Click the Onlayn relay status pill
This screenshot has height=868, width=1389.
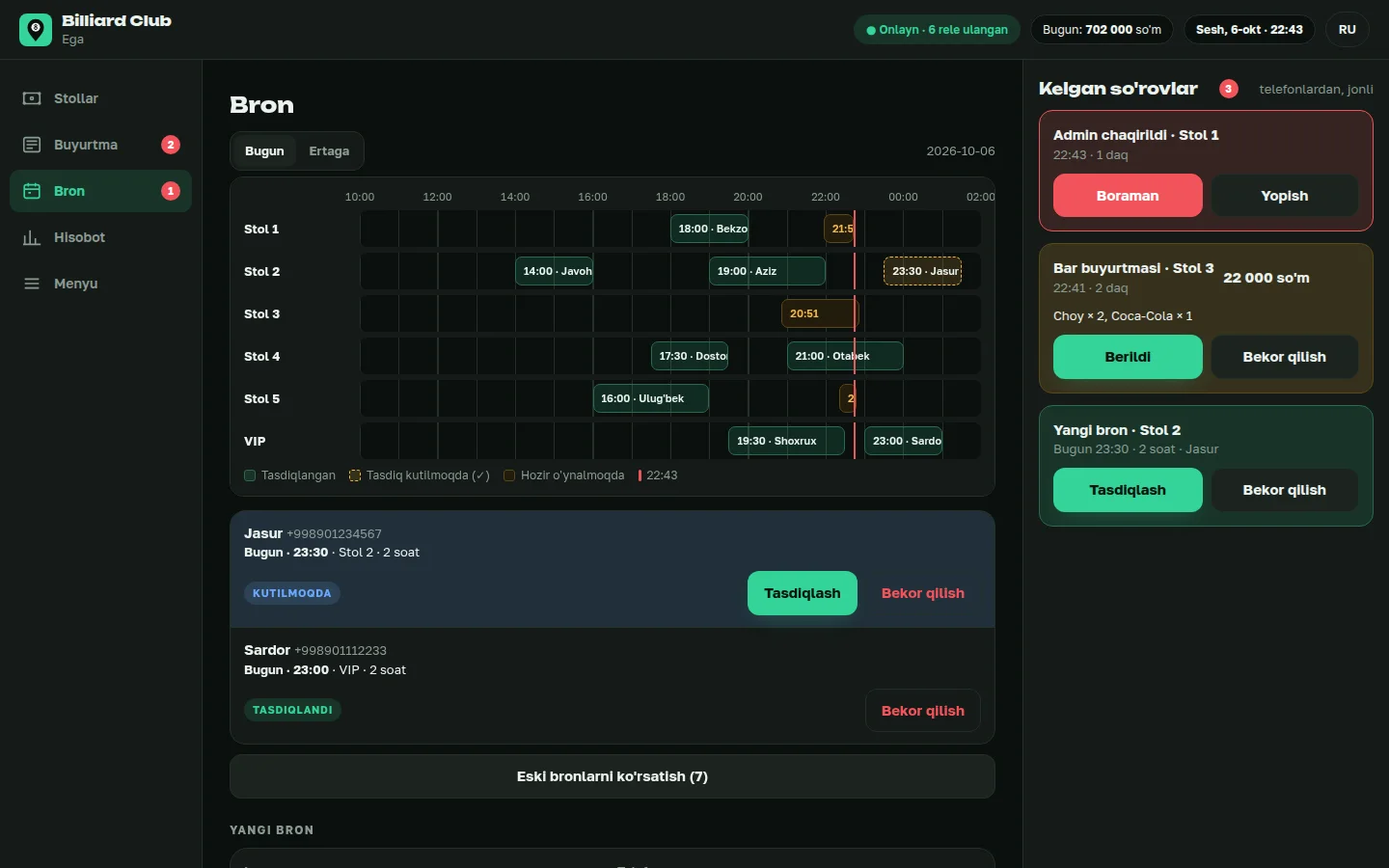click(x=937, y=30)
